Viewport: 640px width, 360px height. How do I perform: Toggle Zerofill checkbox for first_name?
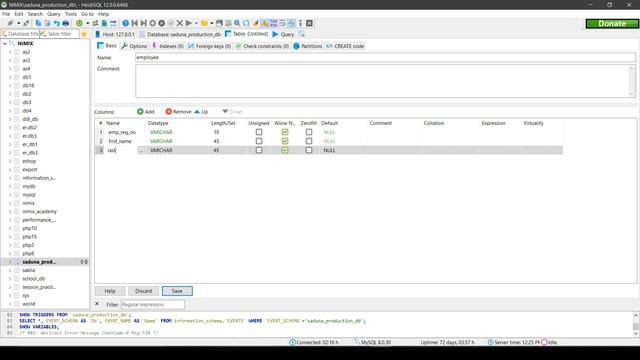point(309,141)
